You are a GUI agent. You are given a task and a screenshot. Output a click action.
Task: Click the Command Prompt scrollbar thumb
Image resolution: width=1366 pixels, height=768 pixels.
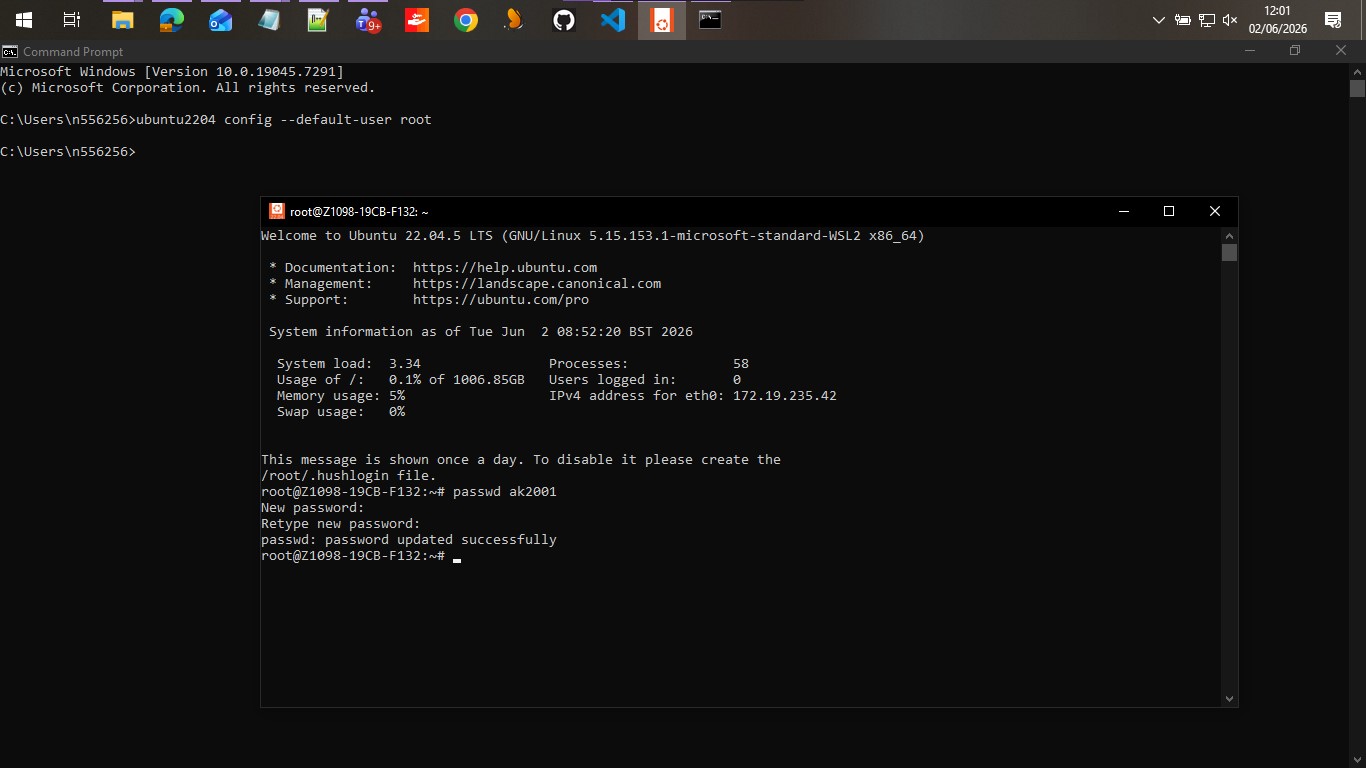tap(1357, 88)
